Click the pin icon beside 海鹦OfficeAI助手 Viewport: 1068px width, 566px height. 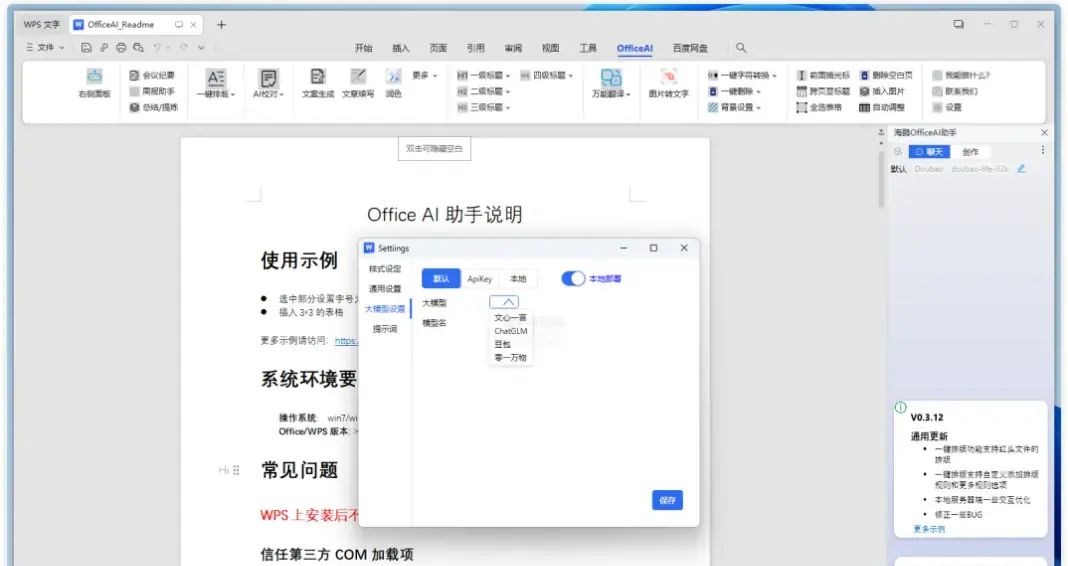881,133
